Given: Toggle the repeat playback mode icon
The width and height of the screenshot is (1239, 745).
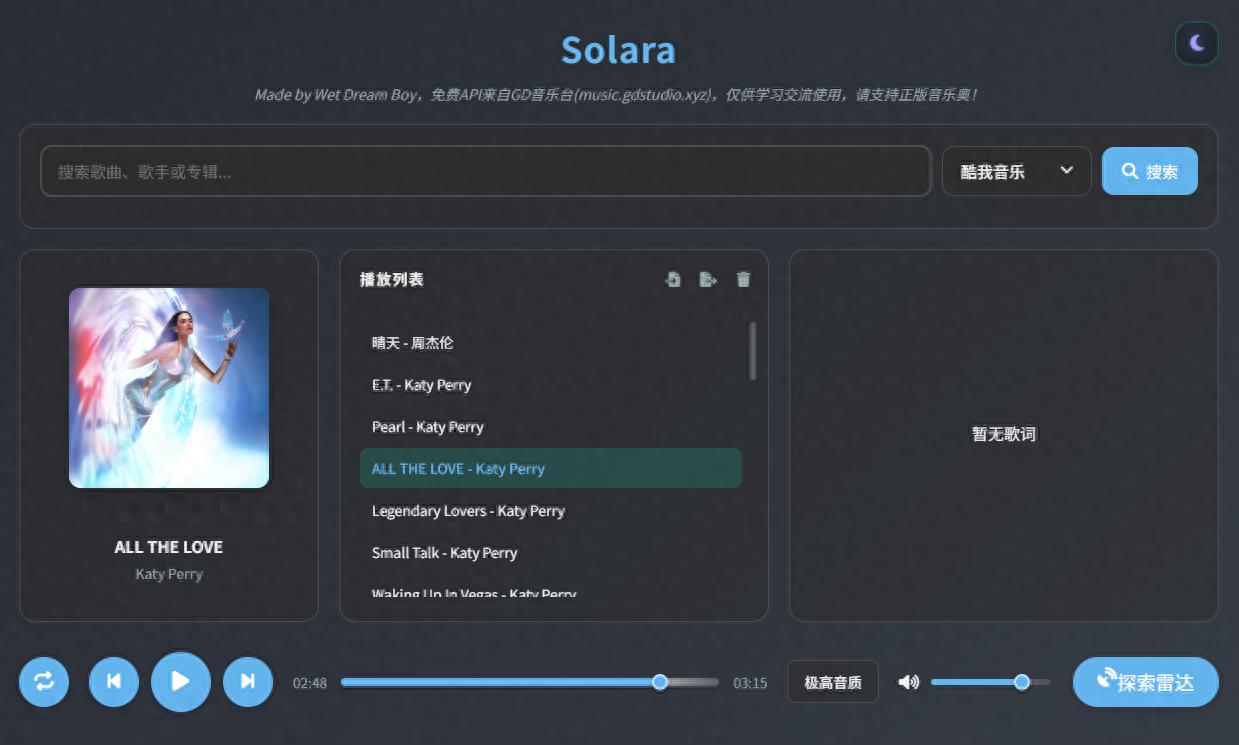Looking at the screenshot, I should click(44, 681).
